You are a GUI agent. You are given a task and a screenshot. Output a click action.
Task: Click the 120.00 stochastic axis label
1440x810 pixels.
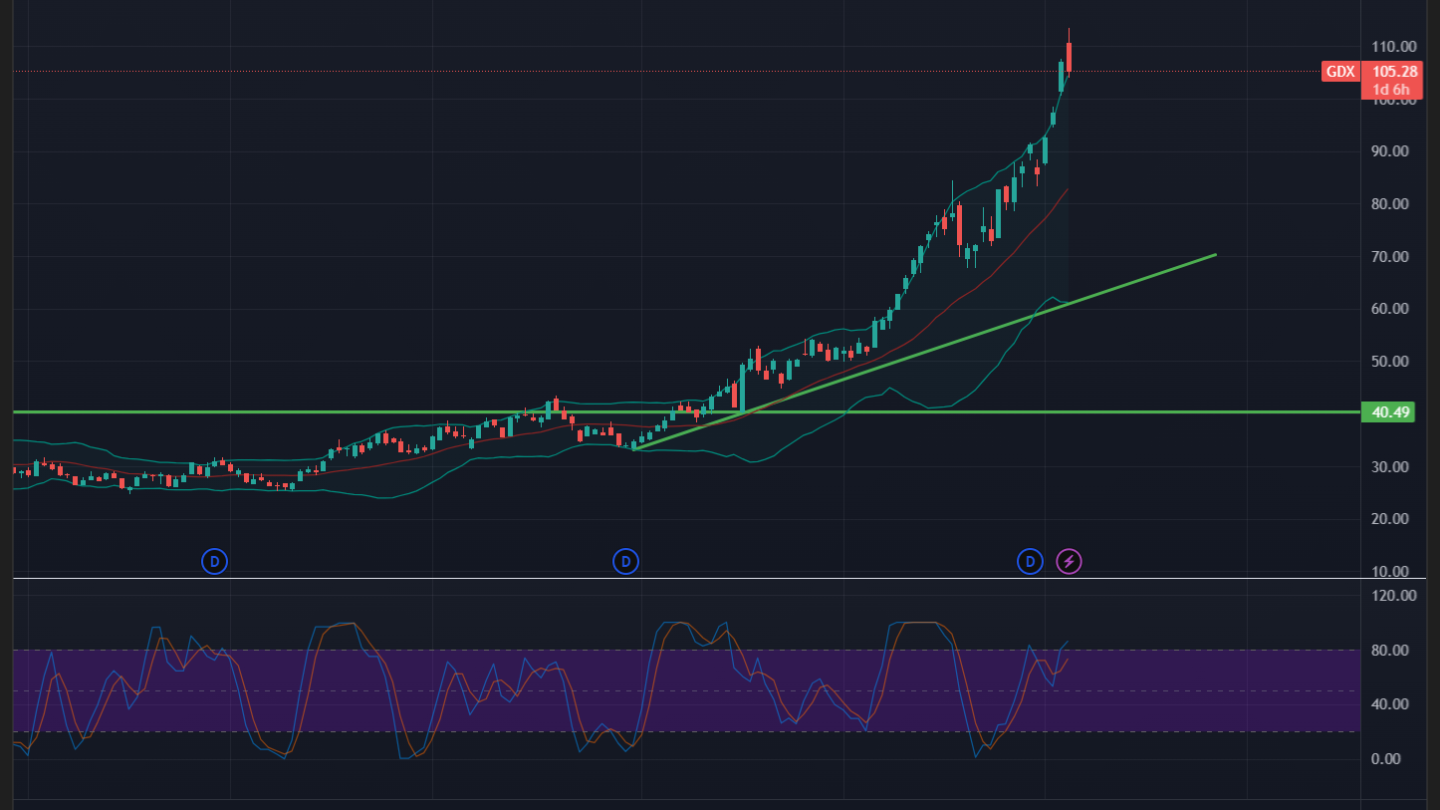[x=1394, y=596]
